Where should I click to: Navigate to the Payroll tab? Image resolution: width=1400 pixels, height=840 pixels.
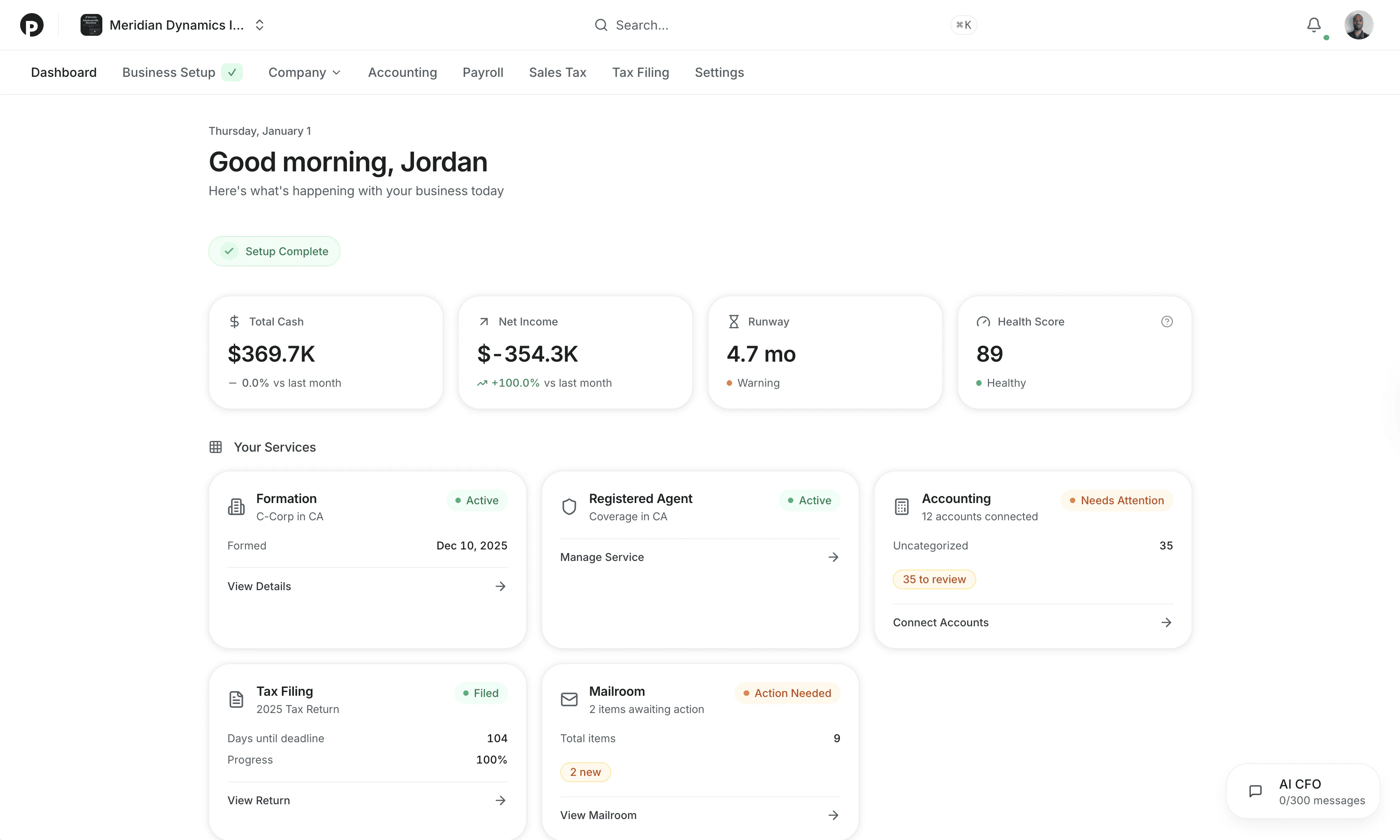coord(483,72)
